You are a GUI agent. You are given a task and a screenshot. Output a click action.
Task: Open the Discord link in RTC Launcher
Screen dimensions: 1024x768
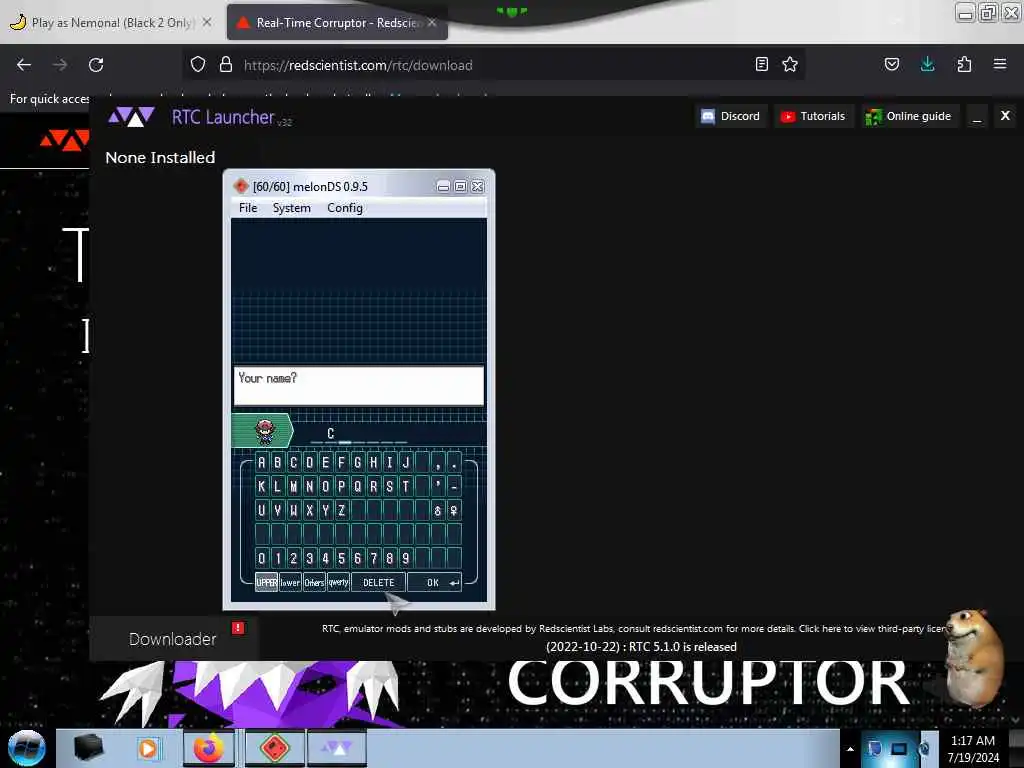coord(730,116)
